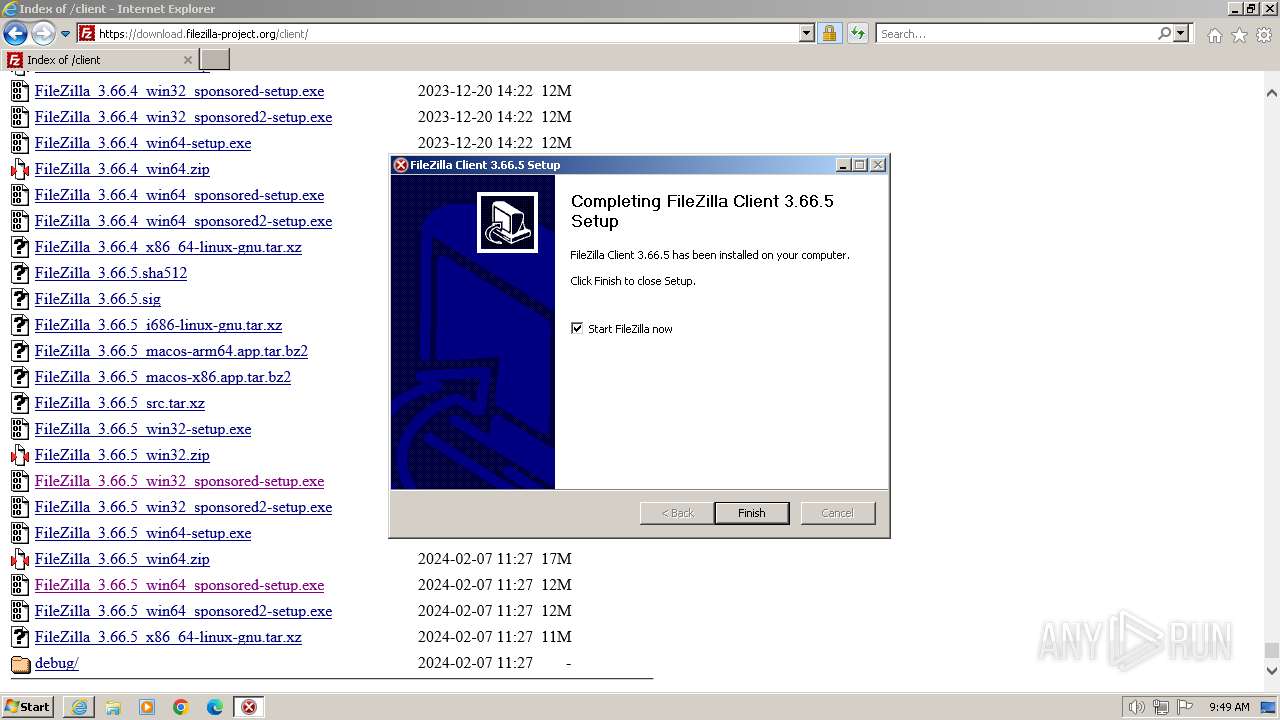Screen dimensions: 1280x720
Task: Open the Windows Start menu
Action: tap(27, 707)
